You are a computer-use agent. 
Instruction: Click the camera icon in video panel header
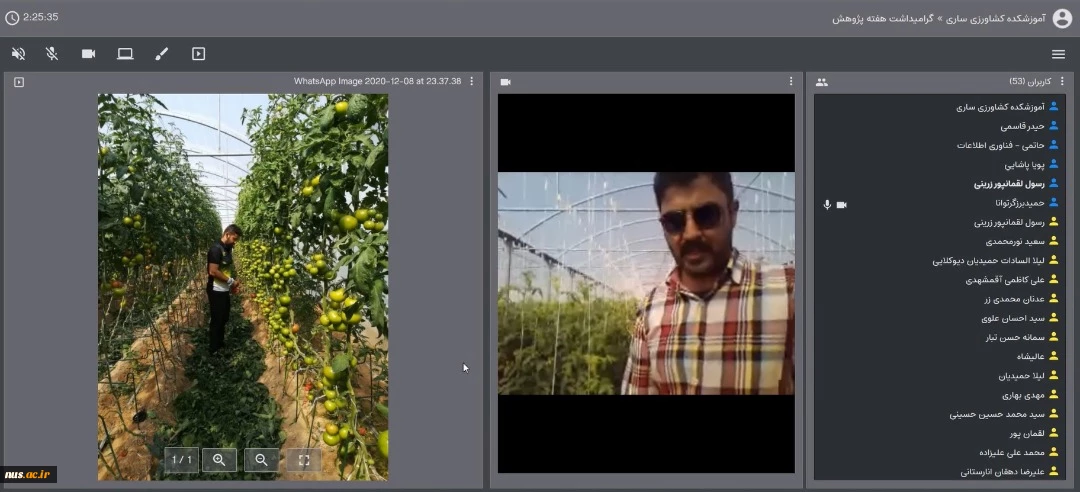coord(506,82)
